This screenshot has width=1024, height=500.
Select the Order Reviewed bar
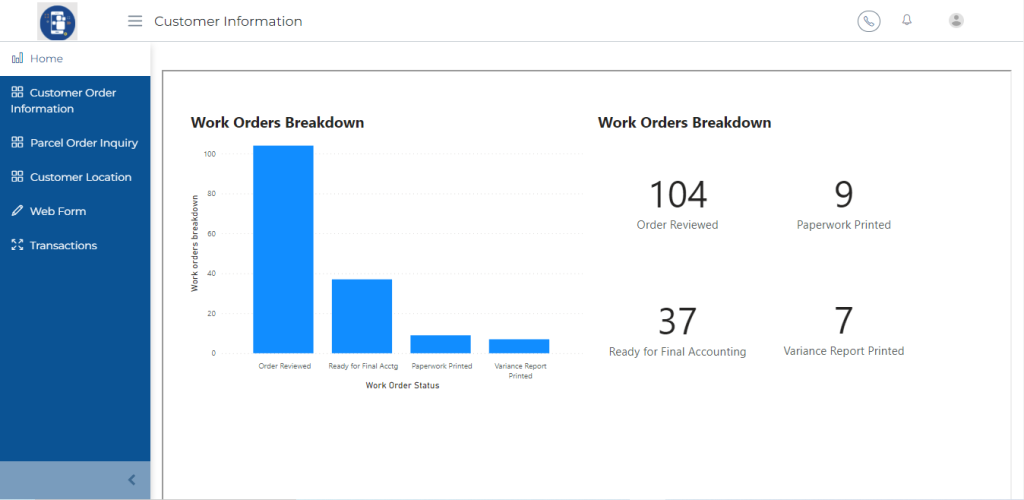pyautogui.click(x=283, y=250)
